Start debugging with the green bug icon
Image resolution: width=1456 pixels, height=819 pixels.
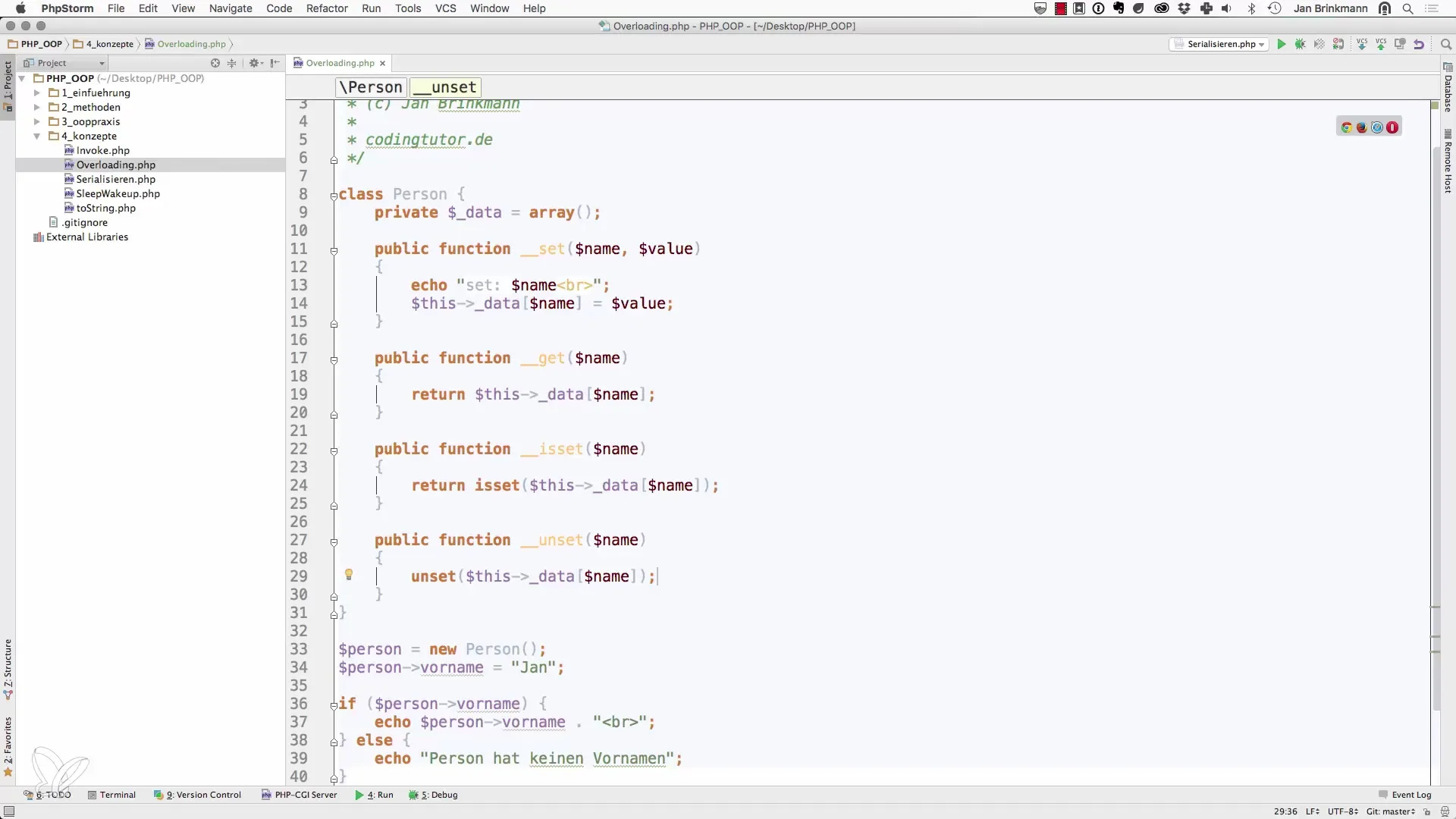(1301, 44)
